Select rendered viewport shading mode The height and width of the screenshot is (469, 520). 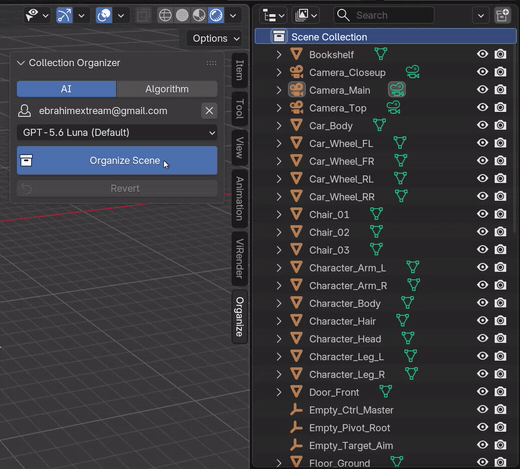[216, 15]
